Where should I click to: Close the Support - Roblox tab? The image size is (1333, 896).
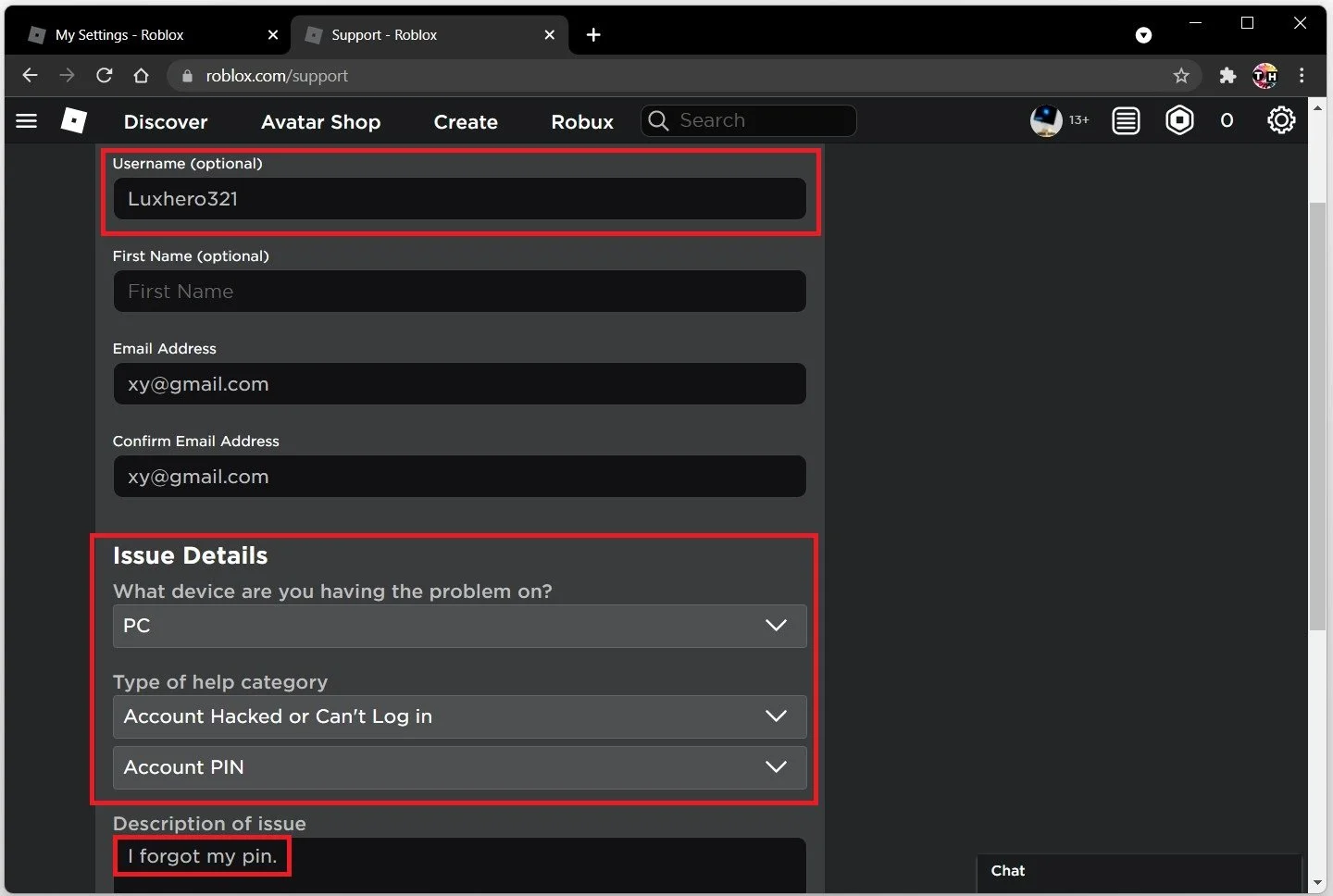(x=550, y=35)
